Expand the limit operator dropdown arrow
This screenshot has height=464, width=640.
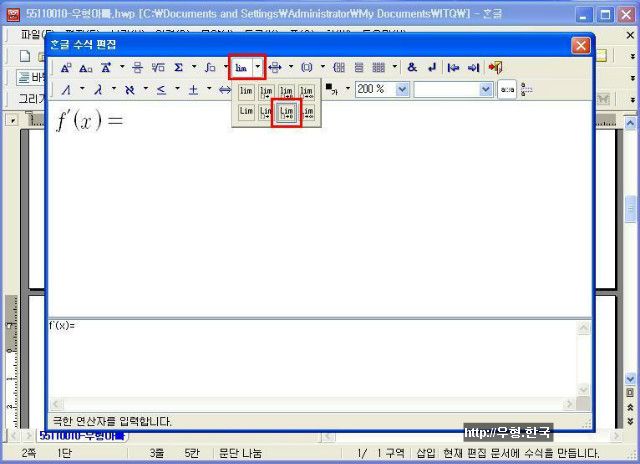point(258,67)
